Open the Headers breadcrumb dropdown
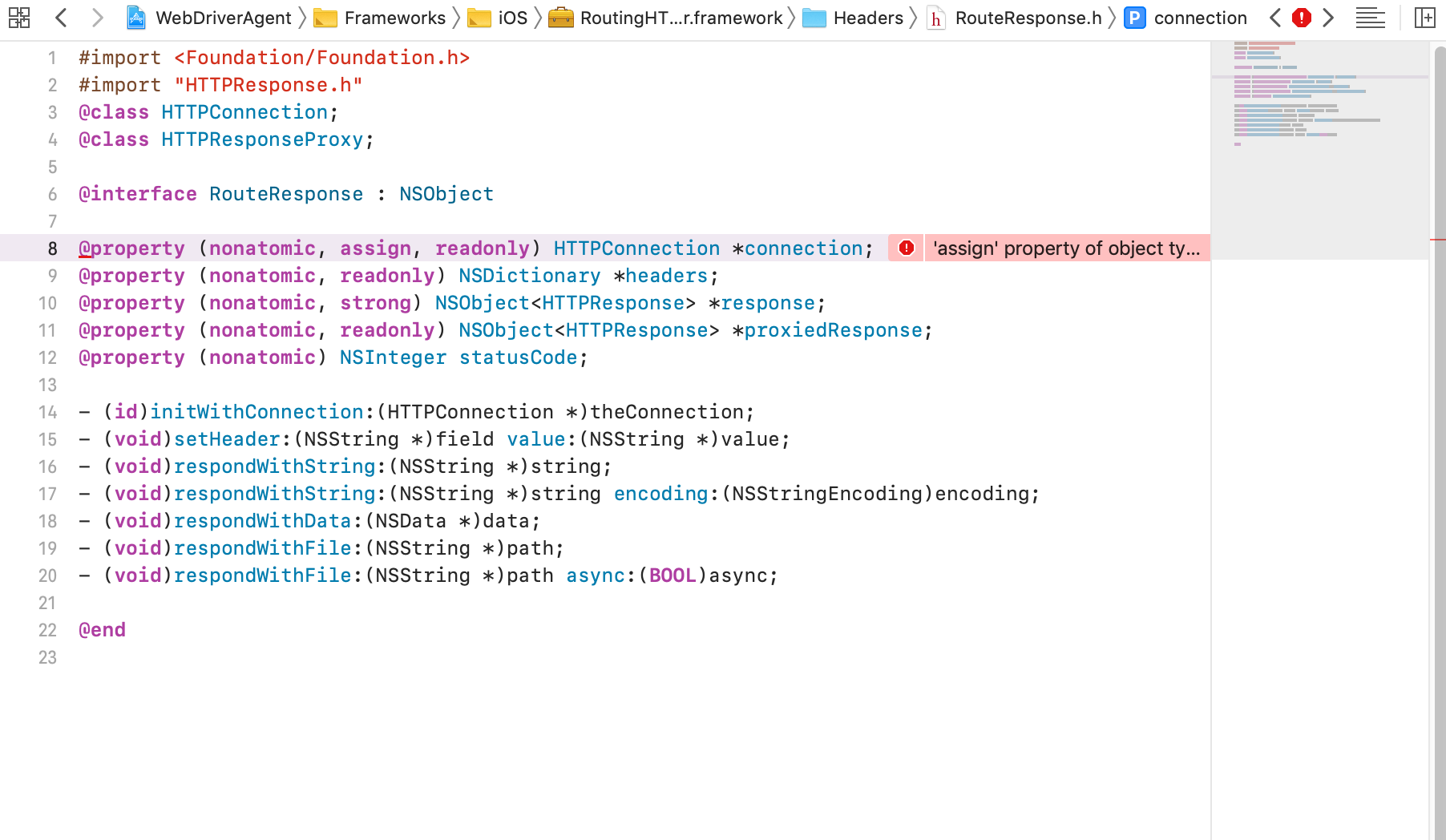The width and height of the screenshot is (1446, 840). tap(868, 18)
